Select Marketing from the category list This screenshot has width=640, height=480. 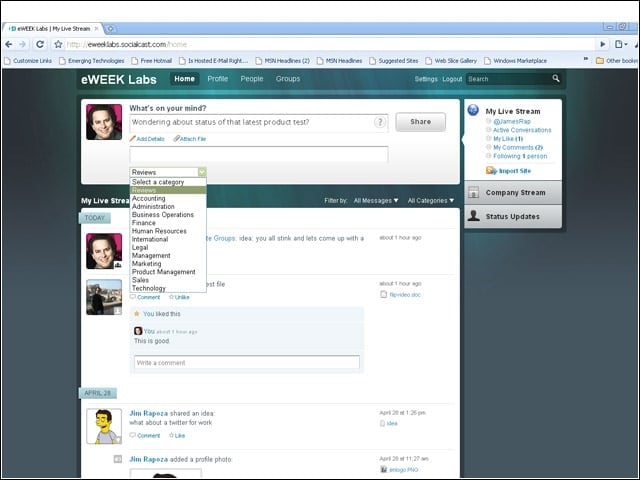[x=168, y=264]
